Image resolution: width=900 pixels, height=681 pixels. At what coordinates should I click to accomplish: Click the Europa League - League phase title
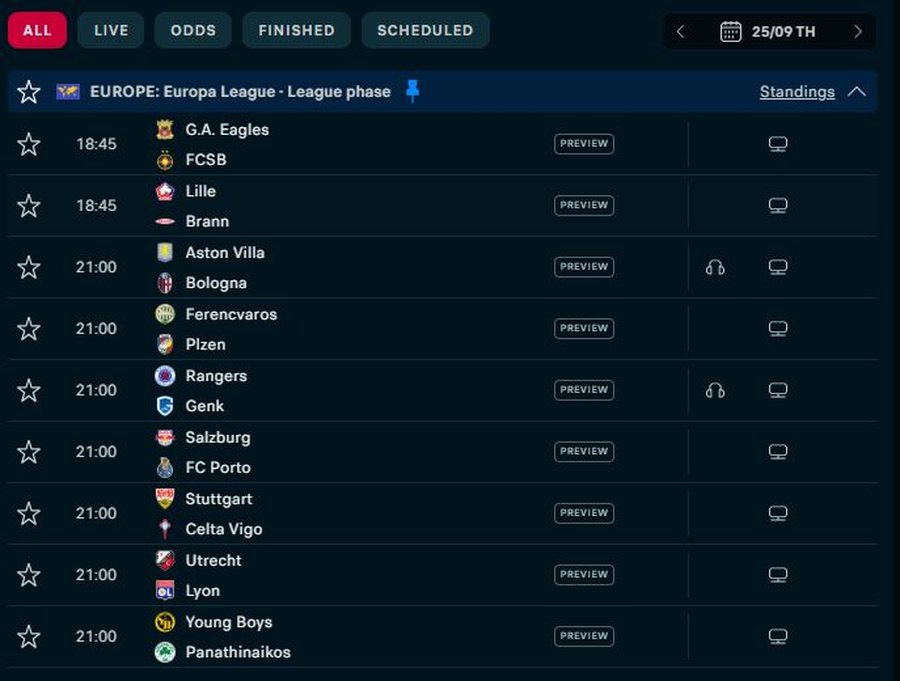[x=240, y=92]
